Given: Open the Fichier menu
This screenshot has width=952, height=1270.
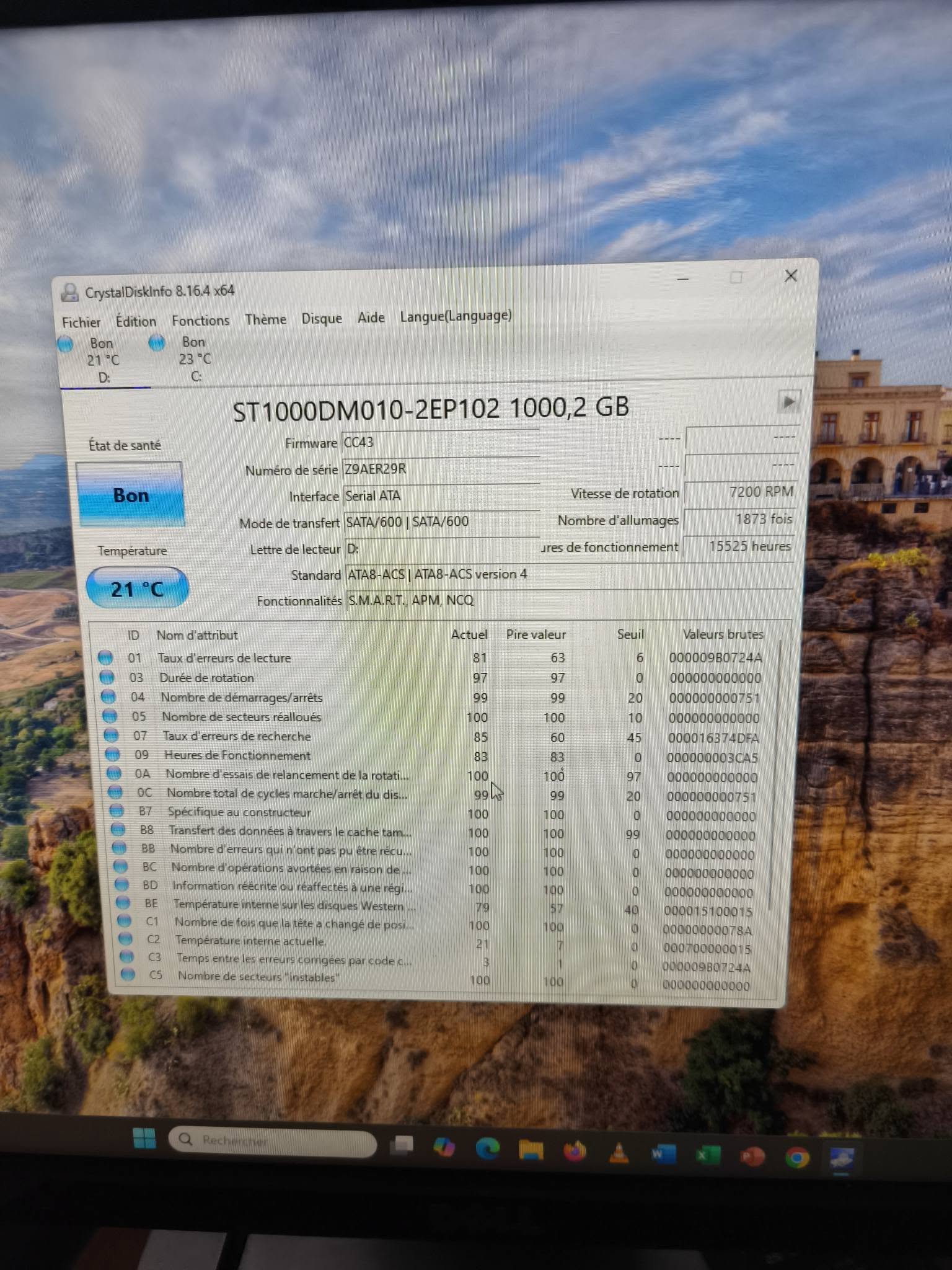Looking at the screenshot, I should (81, 322).
